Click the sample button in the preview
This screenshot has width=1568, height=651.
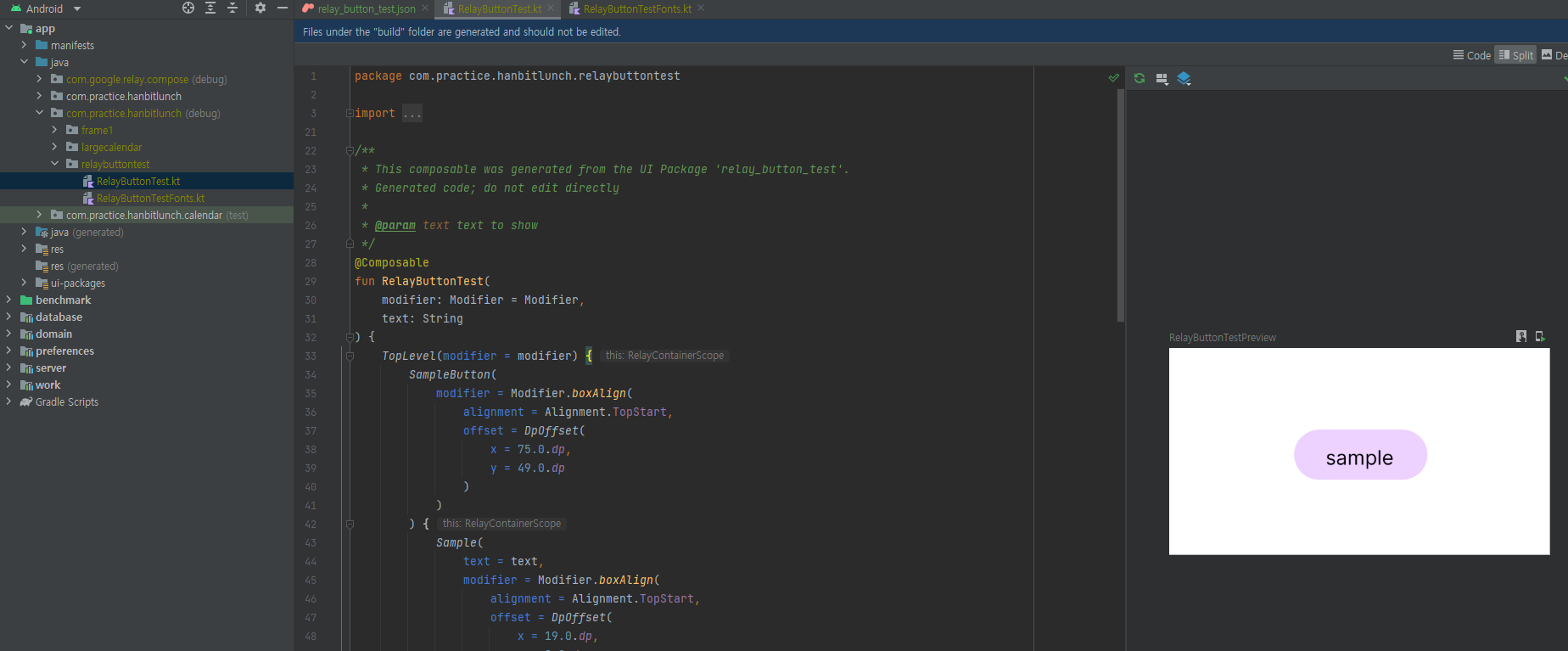(1360, 455)
